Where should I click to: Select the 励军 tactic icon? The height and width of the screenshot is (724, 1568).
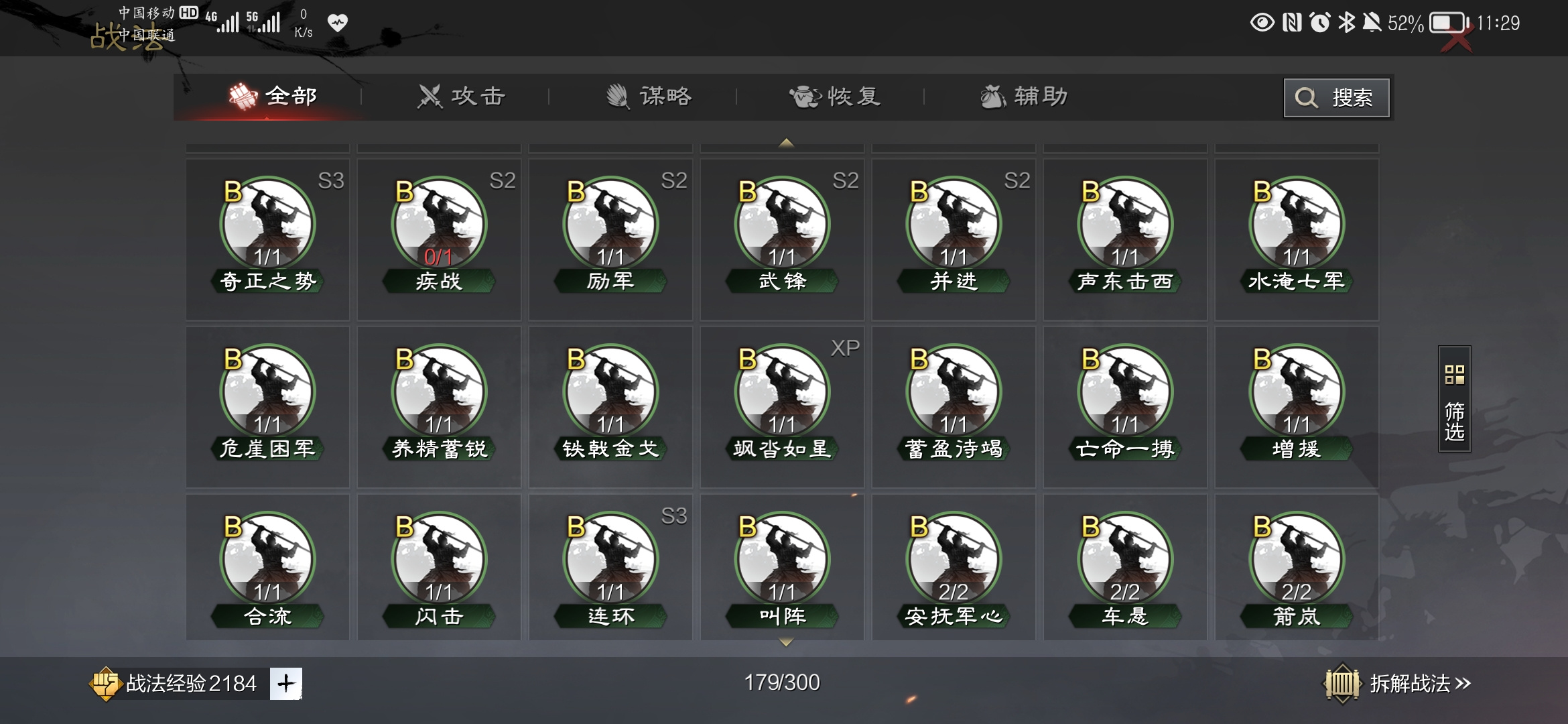pyautogui.click(x=610, y=225)
